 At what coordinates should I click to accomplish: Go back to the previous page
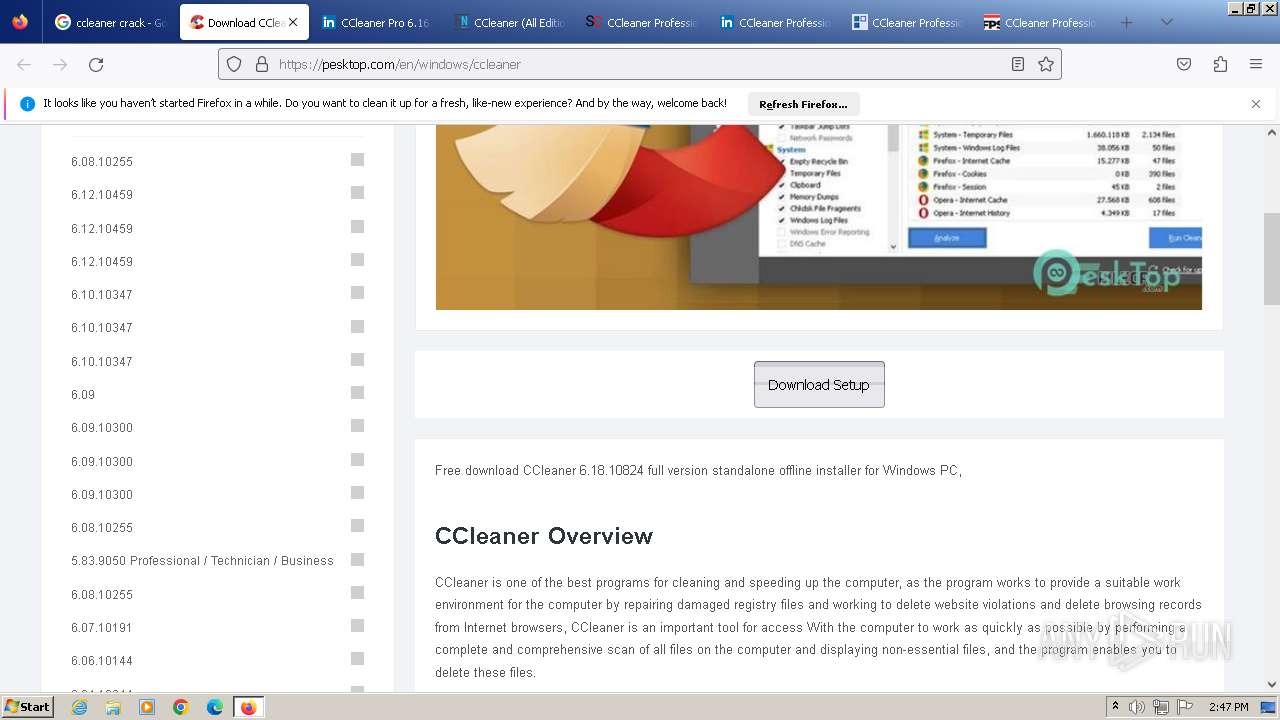click(x=24, y=64)
